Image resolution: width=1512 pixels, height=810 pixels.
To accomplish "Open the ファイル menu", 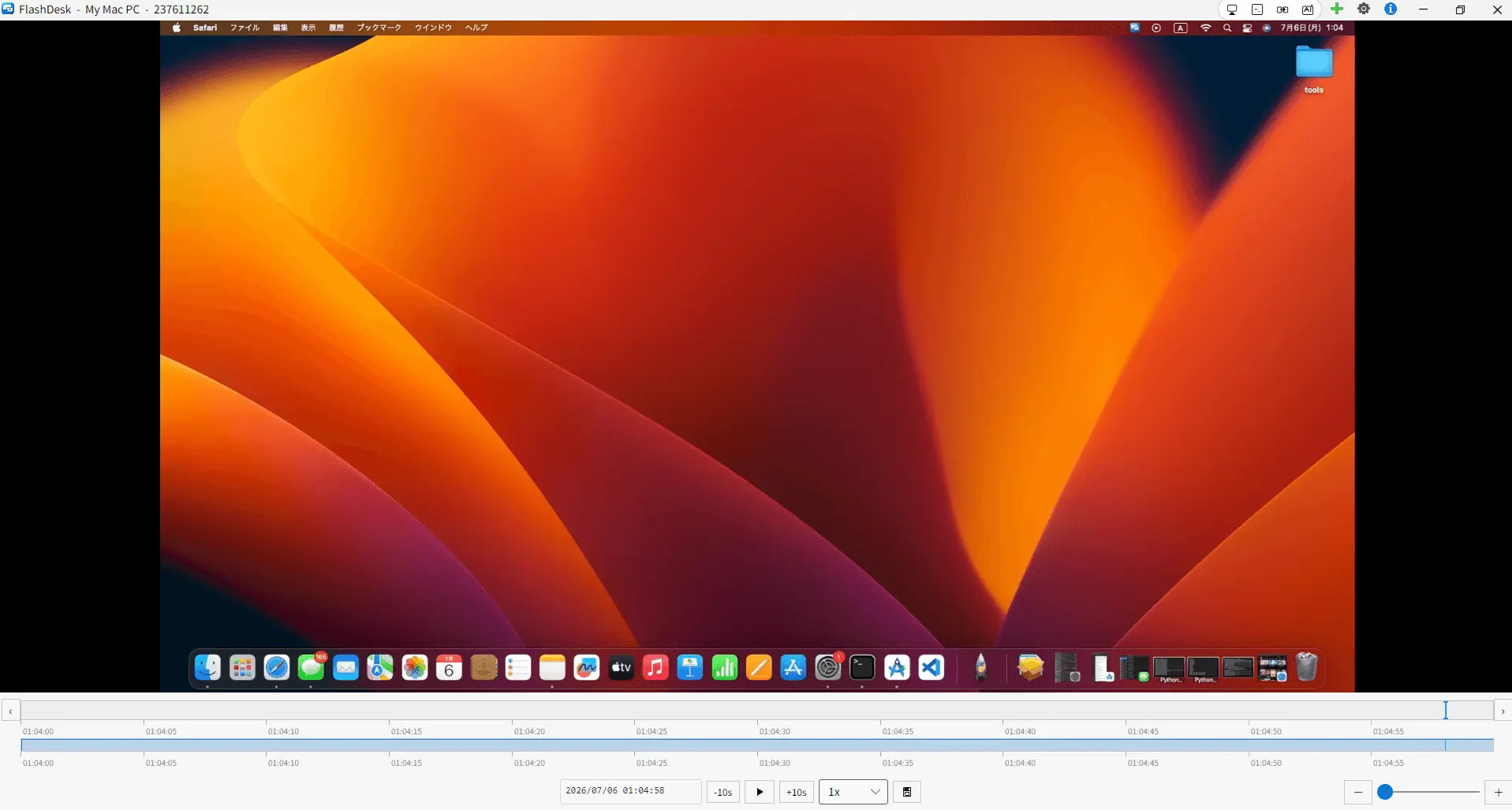I will (245, 28).
